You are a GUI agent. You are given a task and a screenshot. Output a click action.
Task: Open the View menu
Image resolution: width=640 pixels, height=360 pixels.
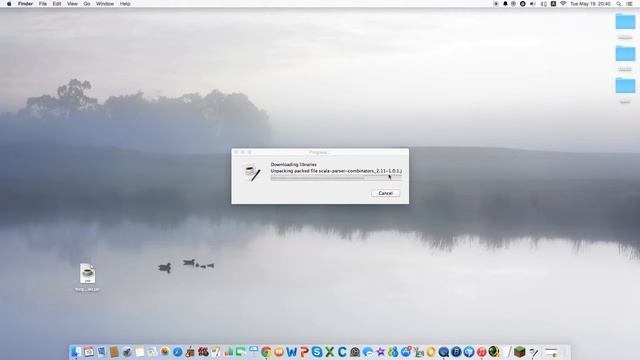point(72,4)
